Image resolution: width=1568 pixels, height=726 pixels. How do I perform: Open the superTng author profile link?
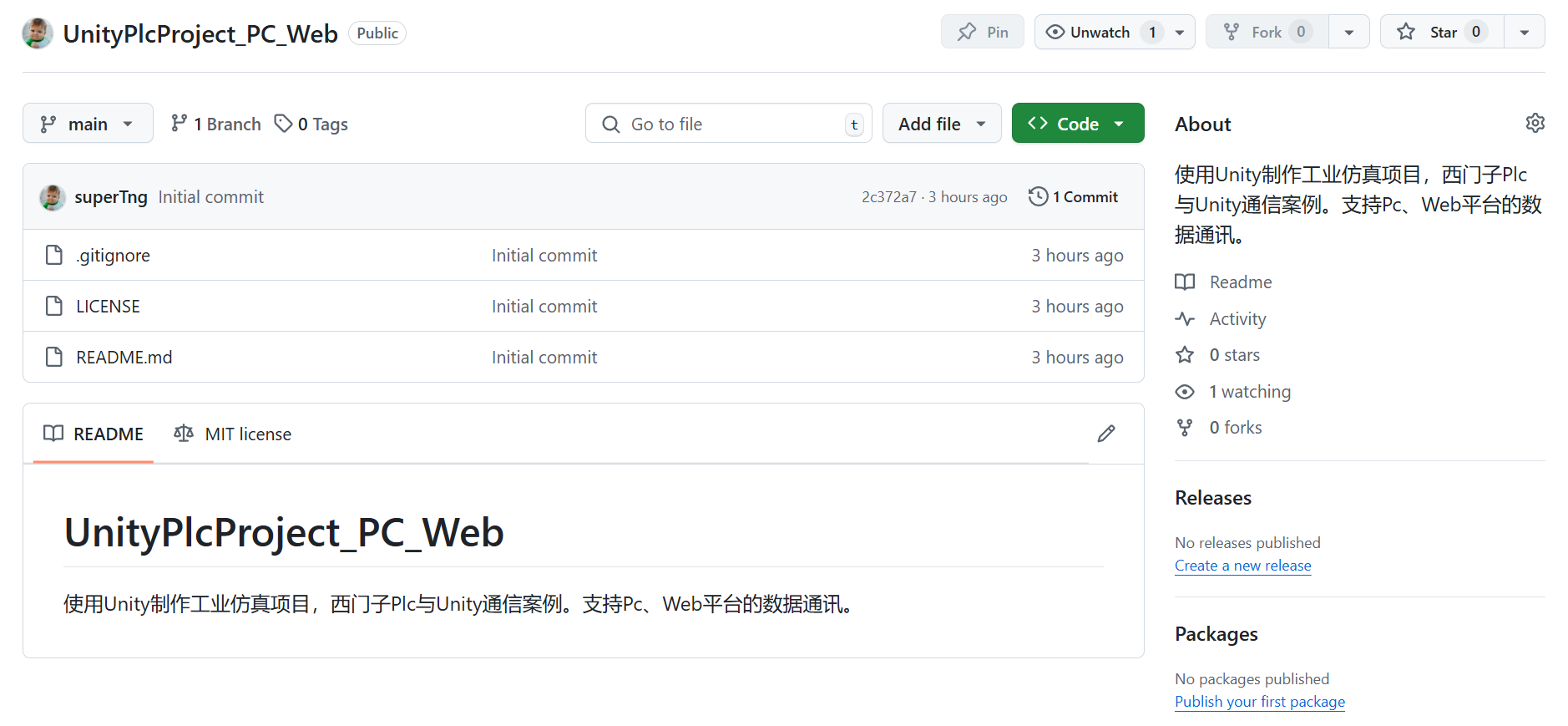[x=111, y=197]
